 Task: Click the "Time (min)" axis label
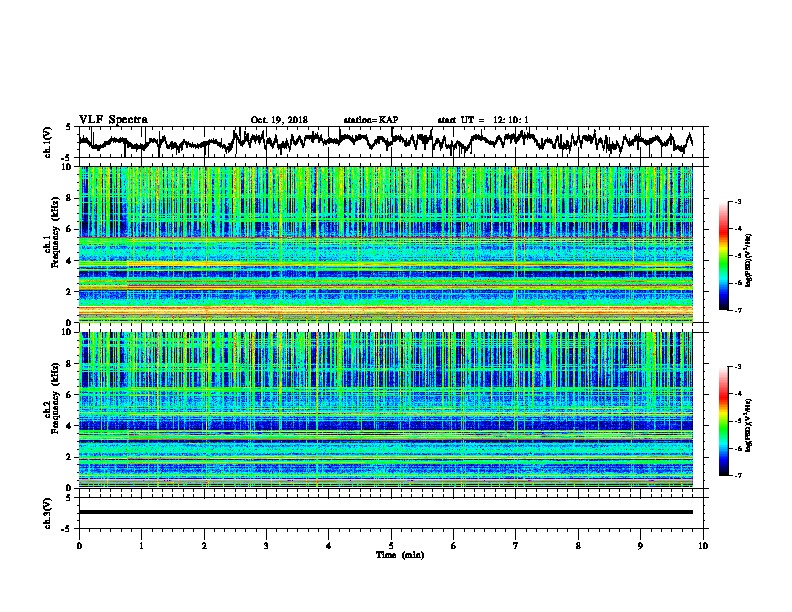pos(400,555)
